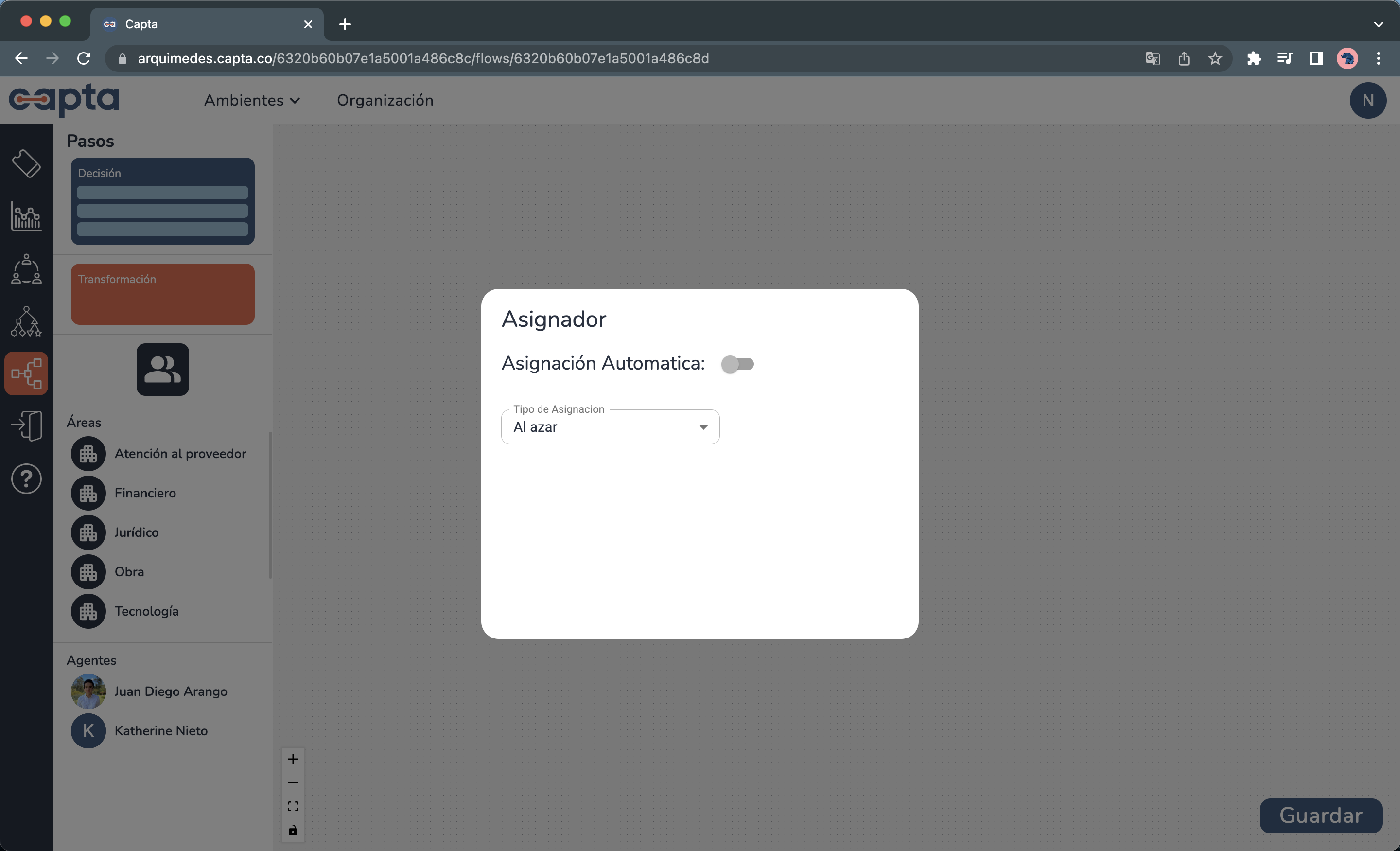Click the Asignador agents group icon
The width and height of the screenshot is (1400, 851).
coord(162,369)
